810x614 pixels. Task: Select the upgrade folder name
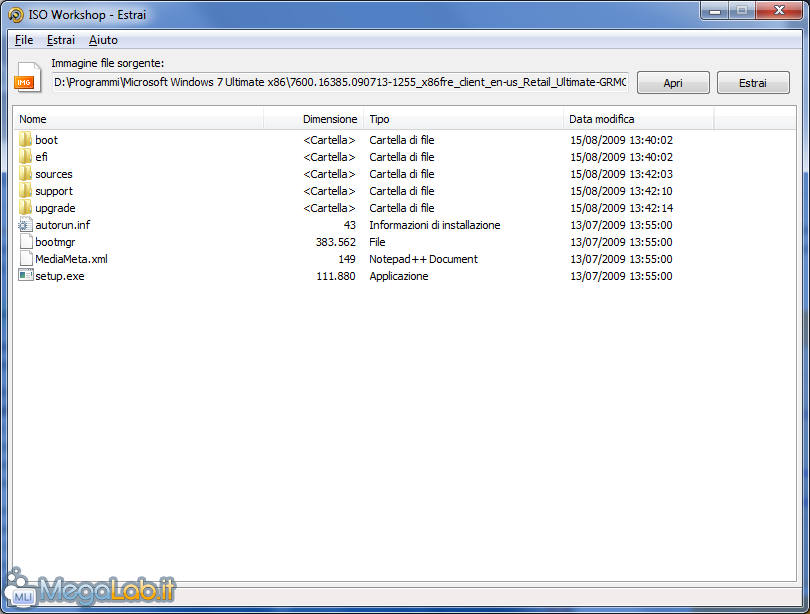(55, 208)
